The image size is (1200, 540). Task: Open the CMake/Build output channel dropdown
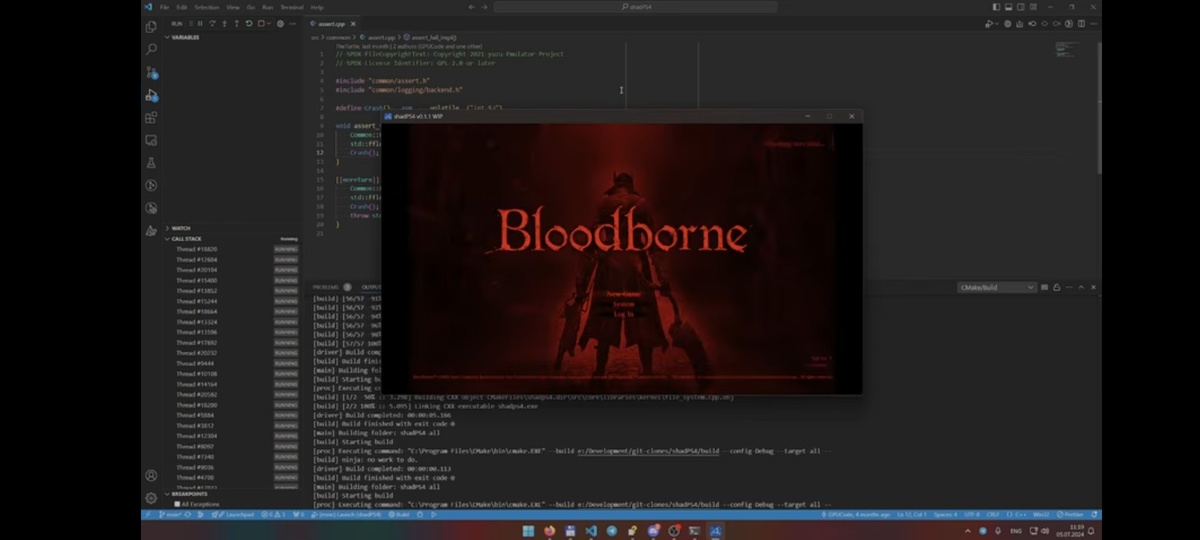[x=996, y=287]
